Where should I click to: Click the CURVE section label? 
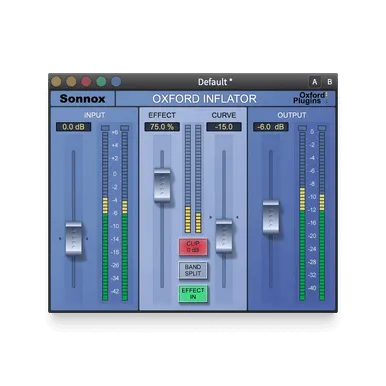tap(224, 115)
